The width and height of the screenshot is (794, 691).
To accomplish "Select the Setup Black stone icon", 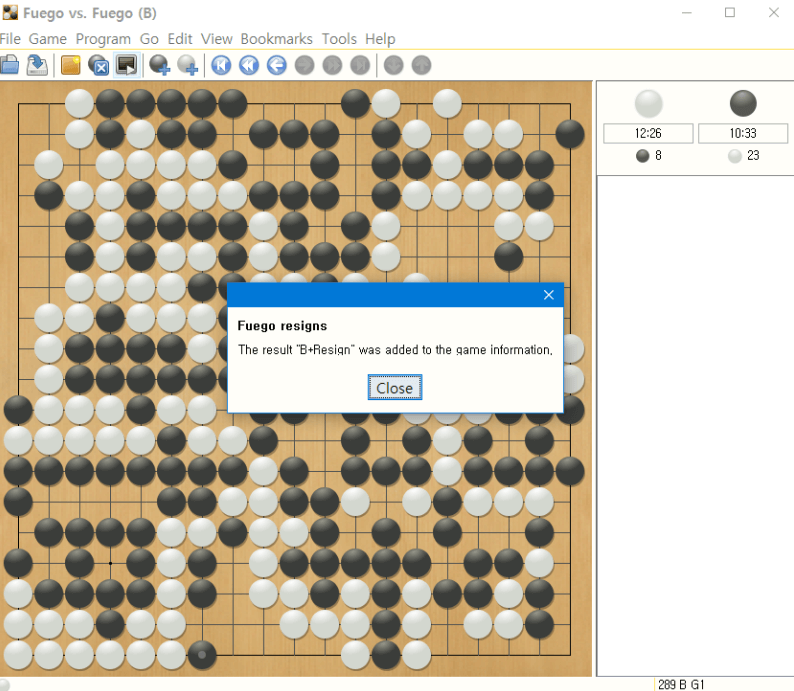I will click(160, 65).
